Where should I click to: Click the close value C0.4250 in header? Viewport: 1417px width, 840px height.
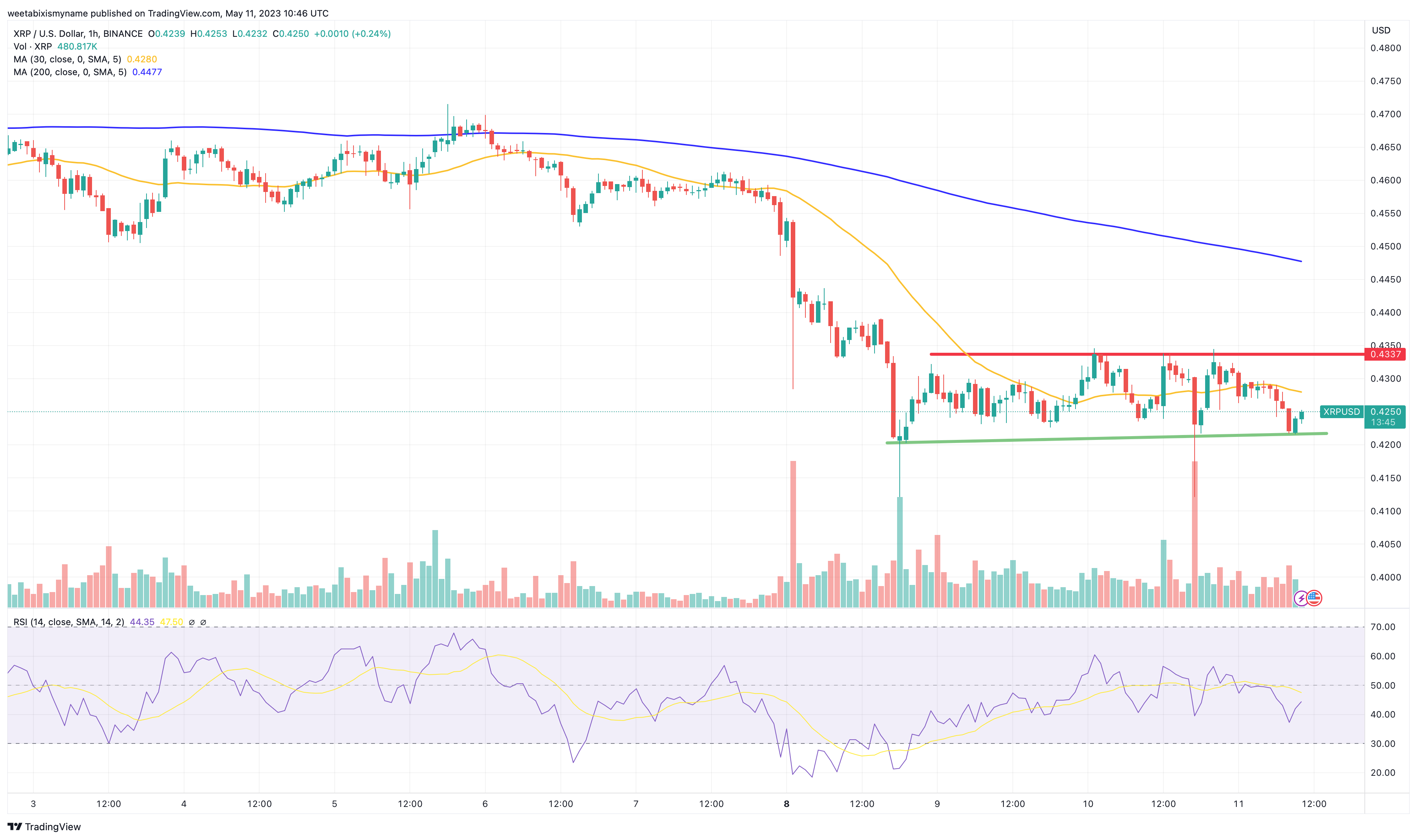pos(291,34)
